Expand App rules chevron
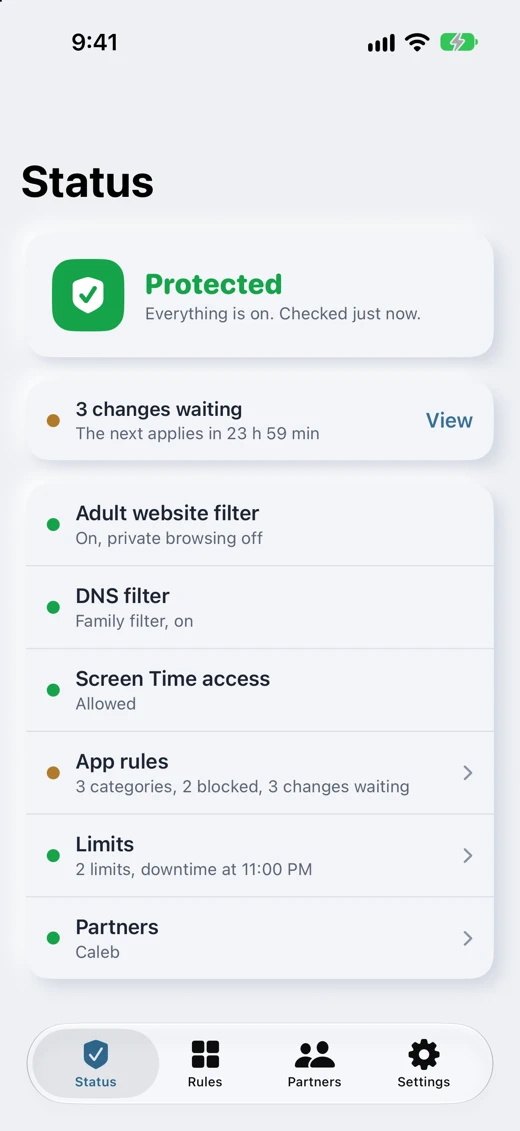This screenshot has height=1131, width=520. 467,773
